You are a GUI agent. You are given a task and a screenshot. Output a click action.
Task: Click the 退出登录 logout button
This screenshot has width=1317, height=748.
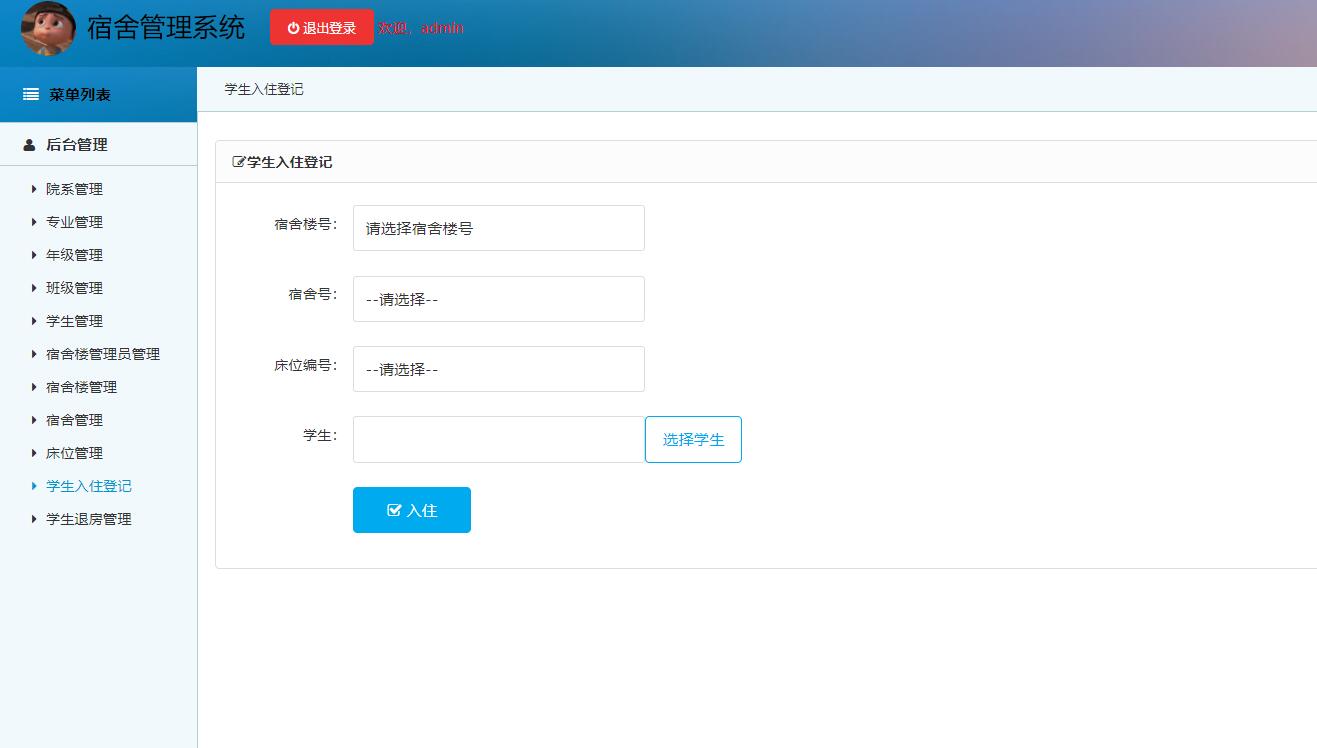tap(321, 27)
